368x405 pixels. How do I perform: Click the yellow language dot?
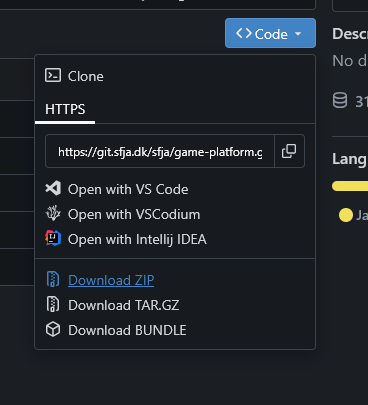(x=346, y=215)
